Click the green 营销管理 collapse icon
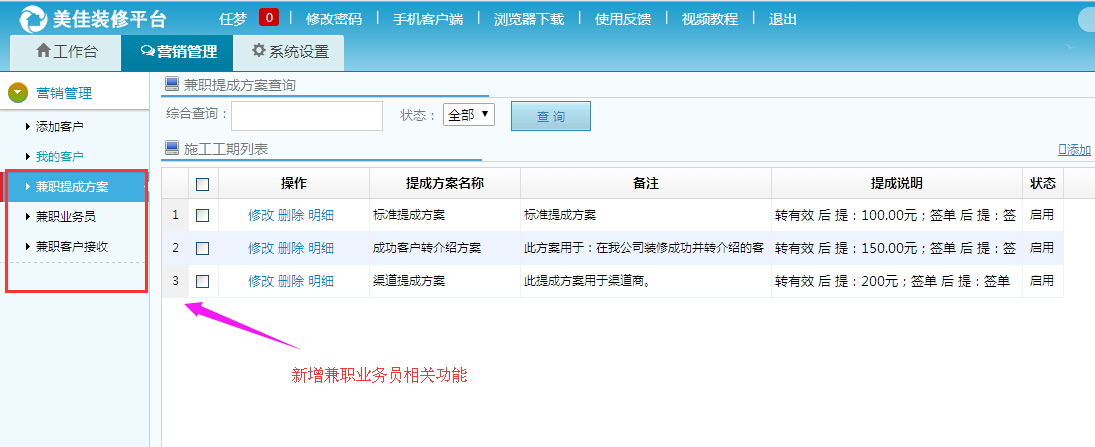The height and width of the screenshot is (447, 1095). (17, 93)
